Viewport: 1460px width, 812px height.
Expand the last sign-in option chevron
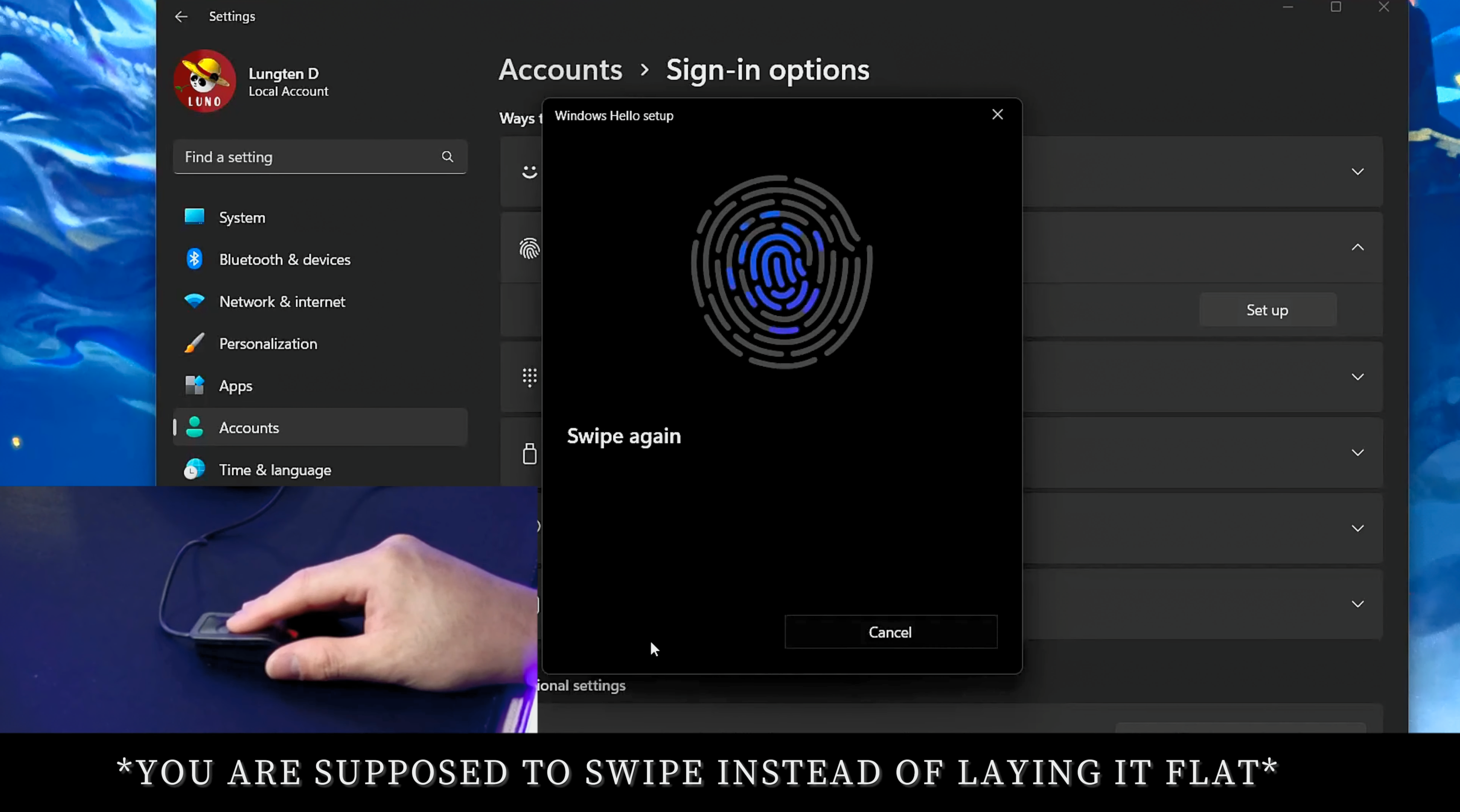(1357, 604)
